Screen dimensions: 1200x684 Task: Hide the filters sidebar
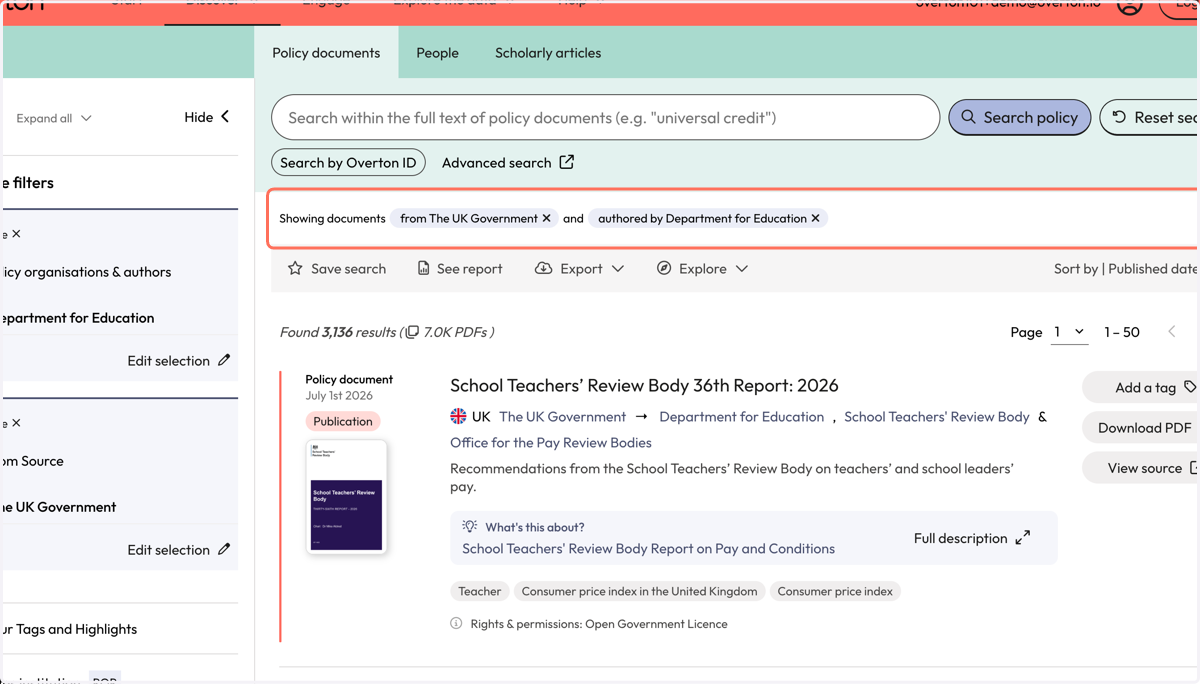[207, 117]
